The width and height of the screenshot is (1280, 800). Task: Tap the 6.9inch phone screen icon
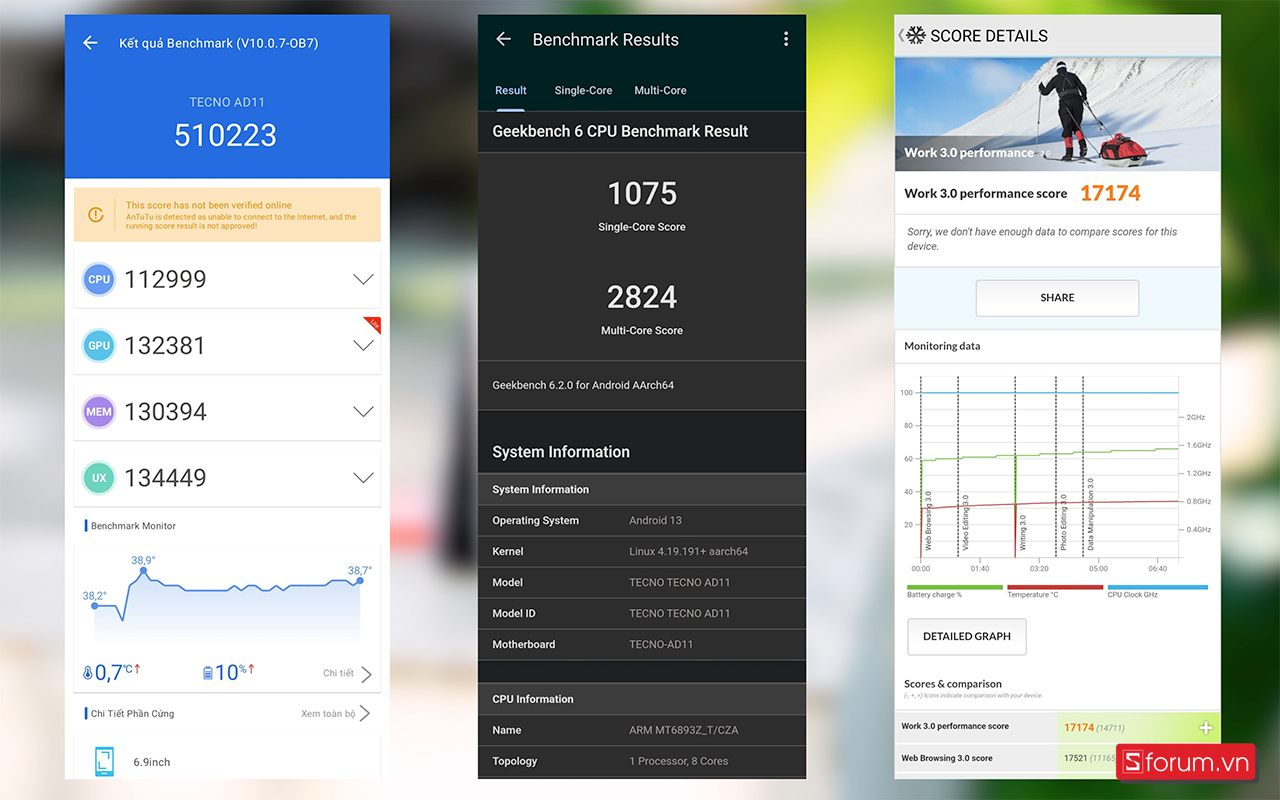click(x=104, y=761)
